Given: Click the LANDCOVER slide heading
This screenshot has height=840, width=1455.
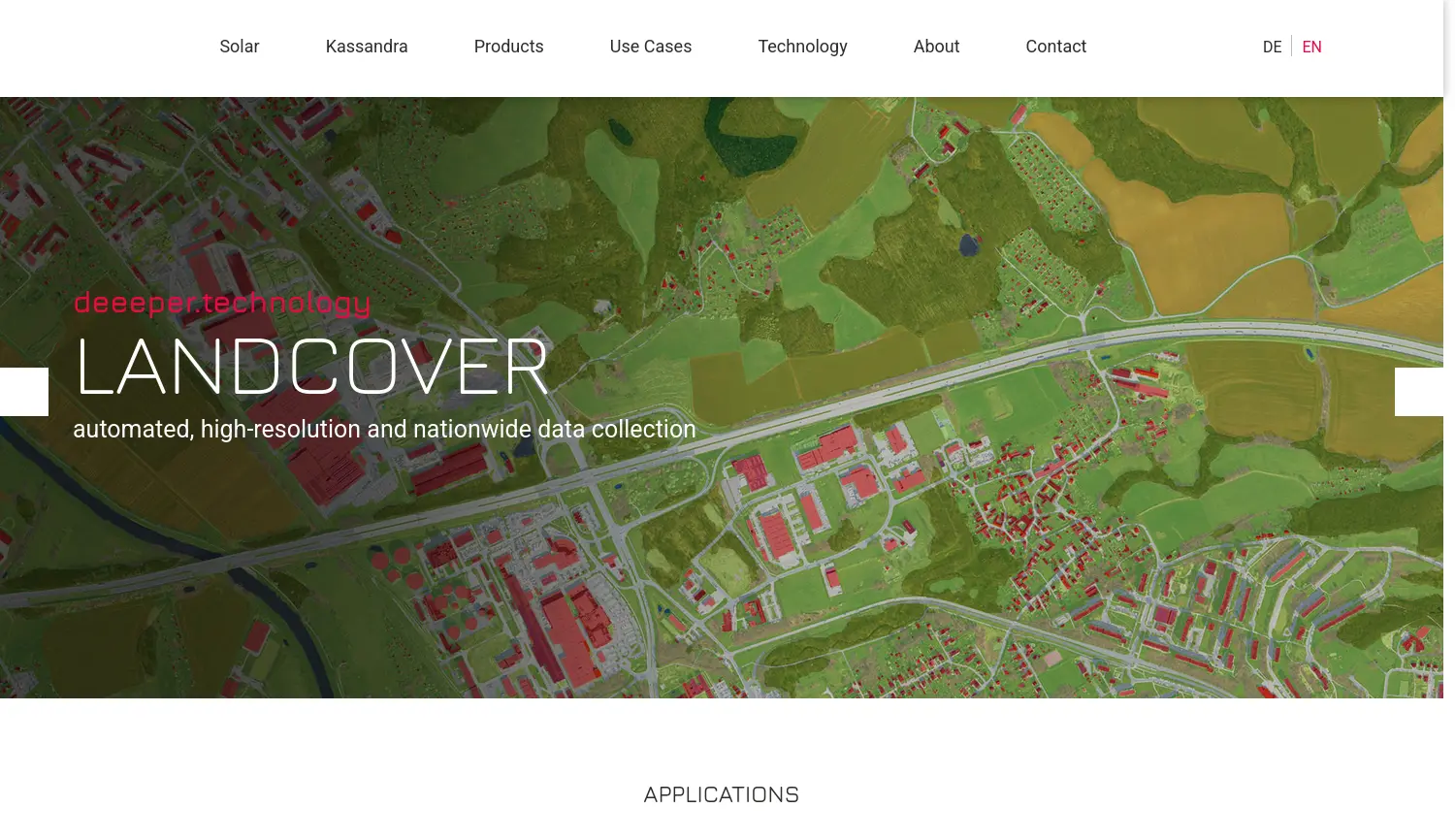Looking at the screenshot, I should [x=311, y=368].
